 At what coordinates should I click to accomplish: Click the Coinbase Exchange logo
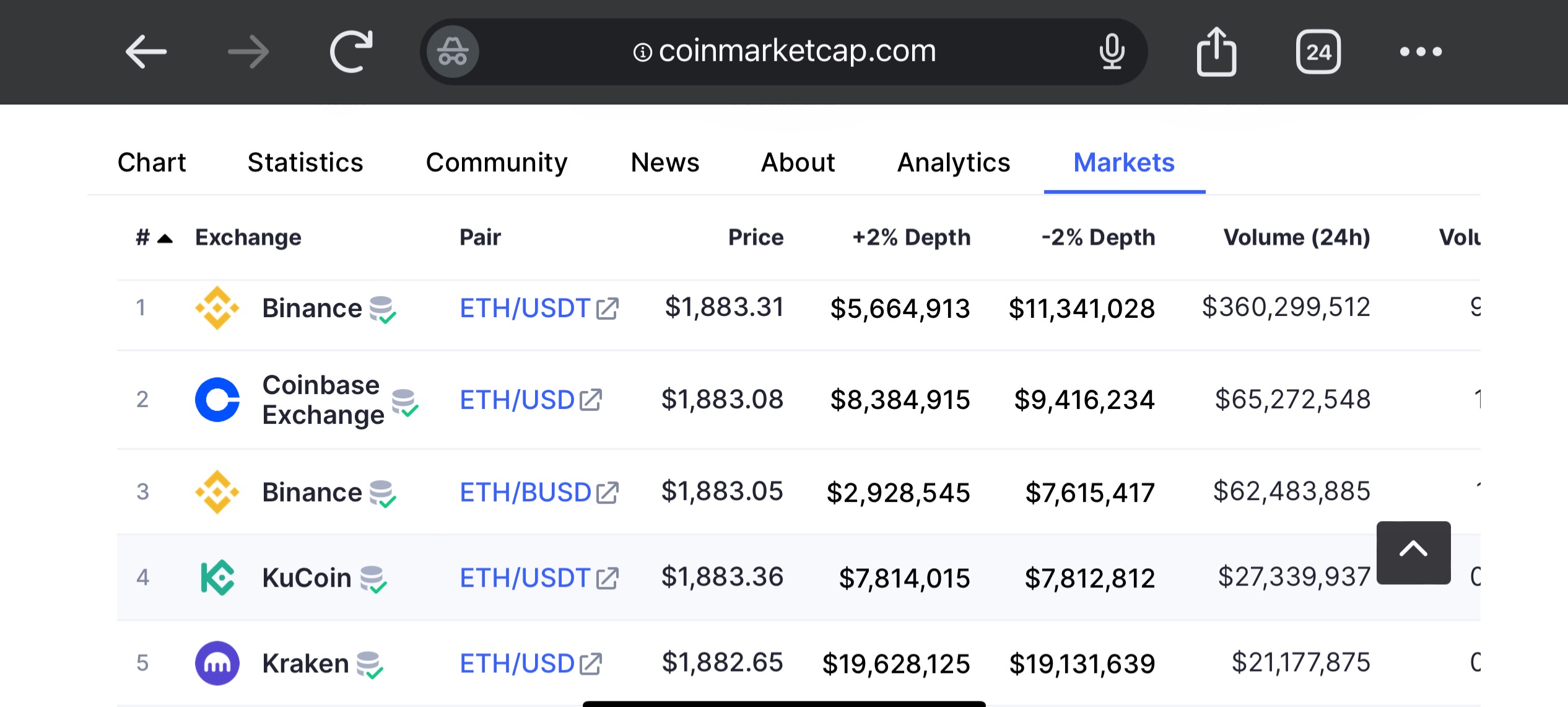click(x=217, y=400)
